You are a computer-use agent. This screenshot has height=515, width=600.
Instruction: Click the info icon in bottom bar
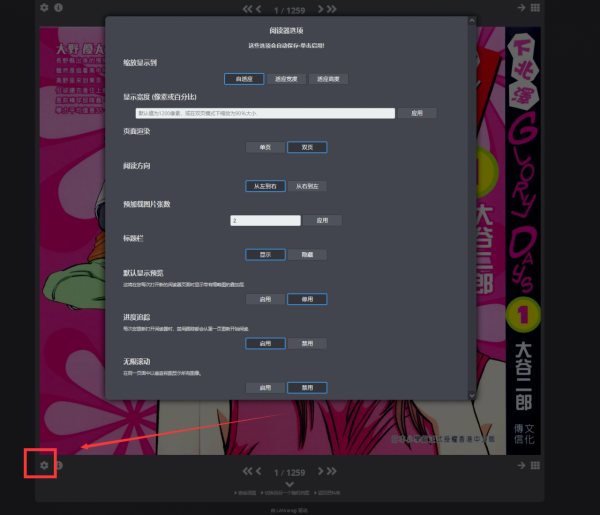(x=58, y=465)
